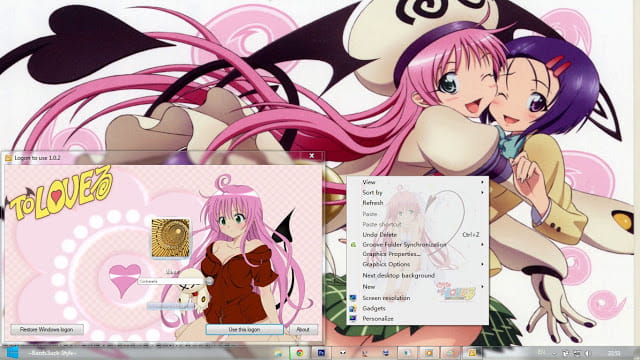
Task: Open Photoshop from the taskbar
Action: (321, 353)
